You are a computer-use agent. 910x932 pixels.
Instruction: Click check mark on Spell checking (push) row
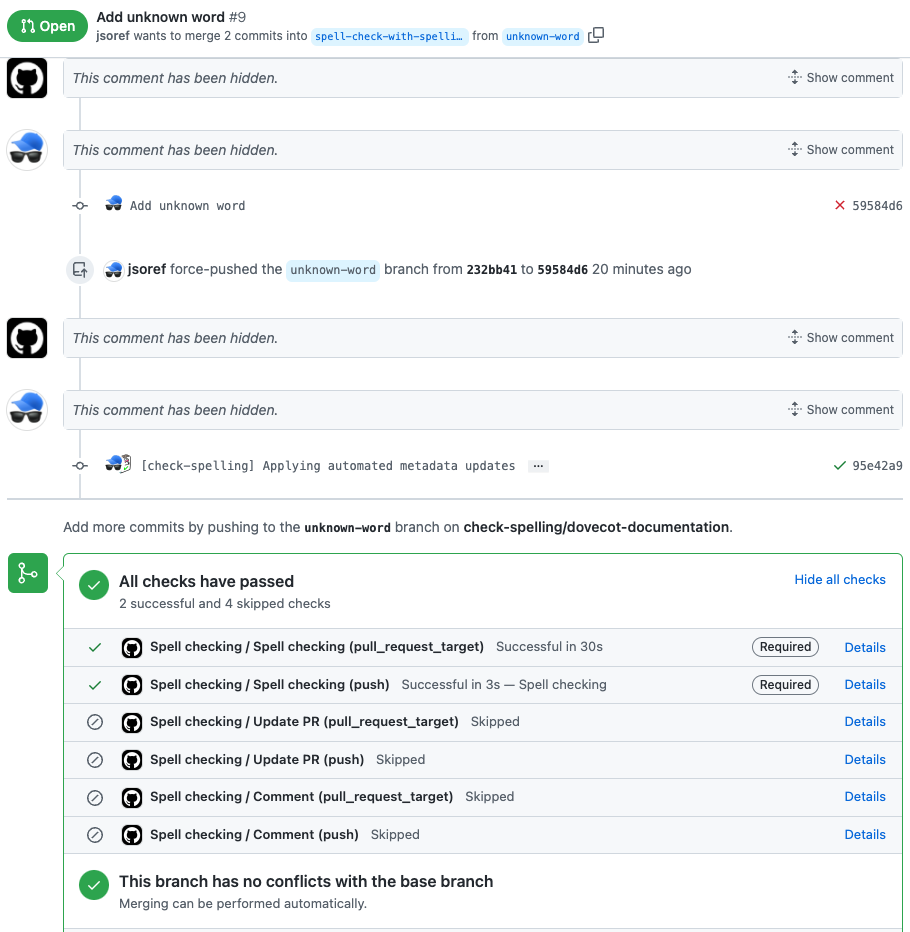(x=95, y=685)
